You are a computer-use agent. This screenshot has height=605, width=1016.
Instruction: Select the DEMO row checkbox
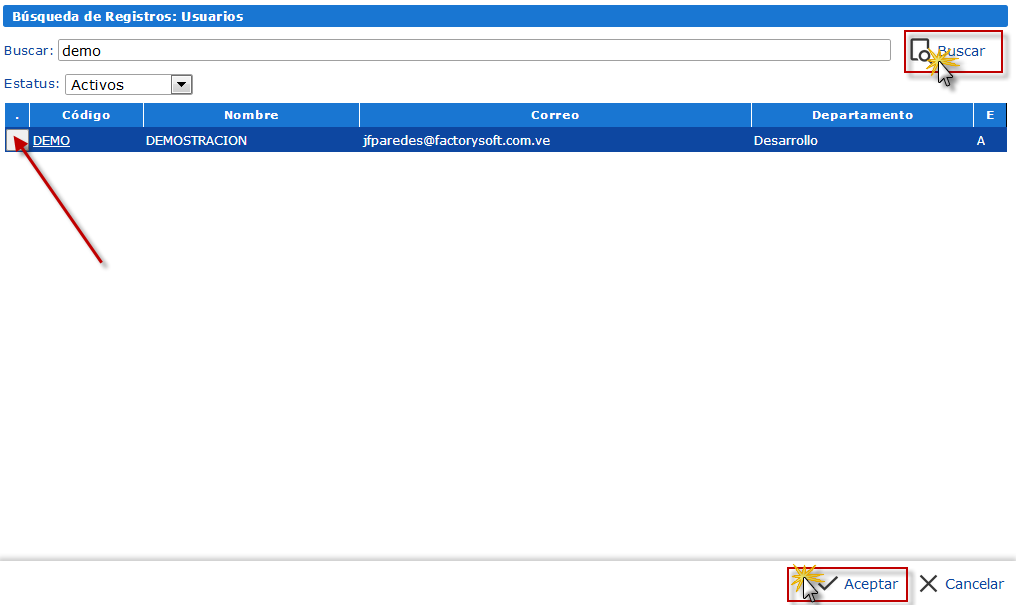point(17,140)
